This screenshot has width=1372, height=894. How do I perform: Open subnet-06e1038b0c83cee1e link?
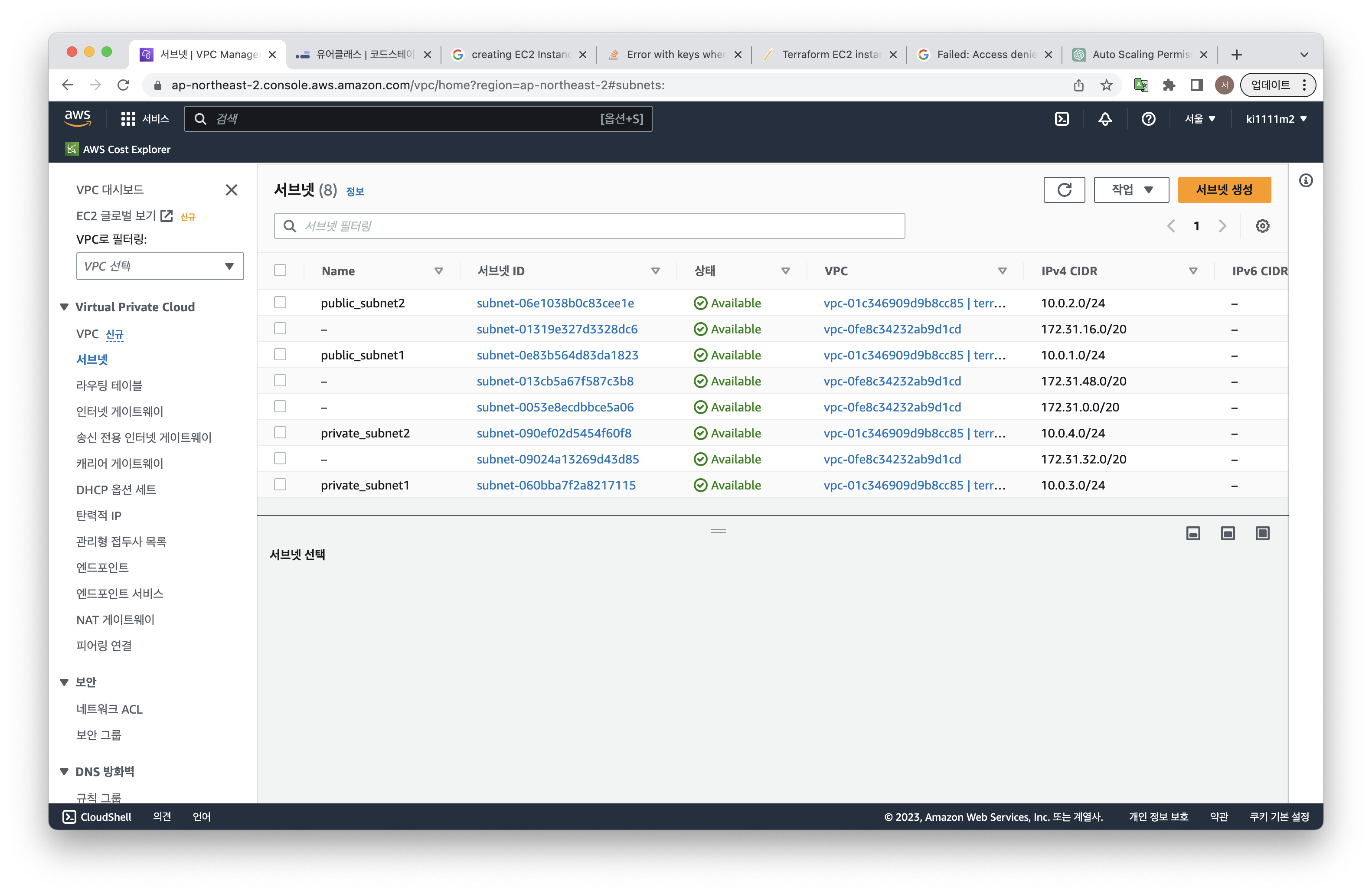555,303
